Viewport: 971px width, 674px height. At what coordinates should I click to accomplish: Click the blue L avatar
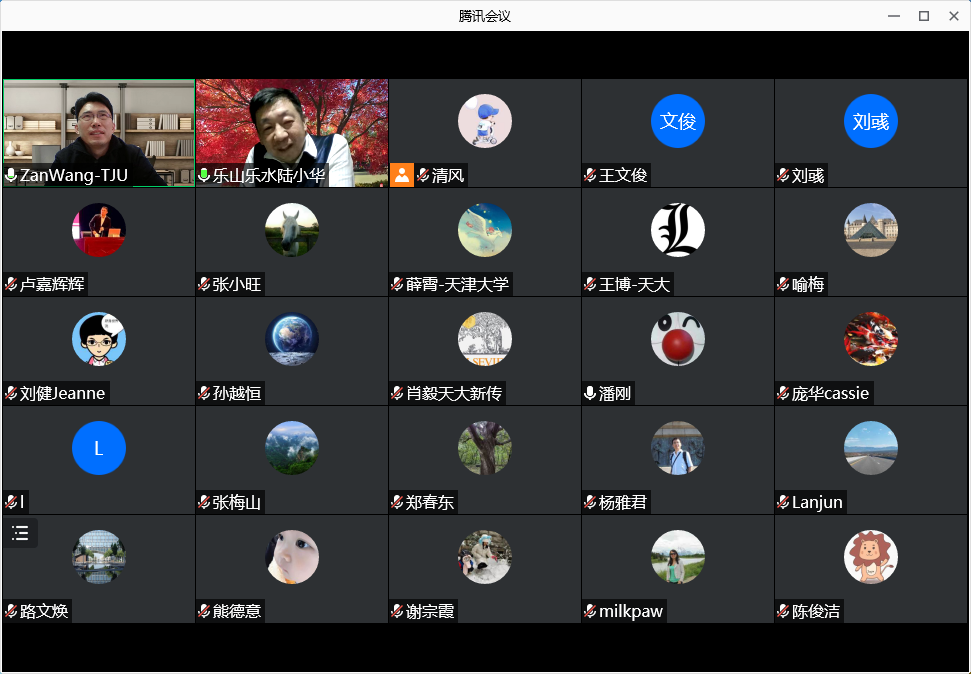(98, 448)
